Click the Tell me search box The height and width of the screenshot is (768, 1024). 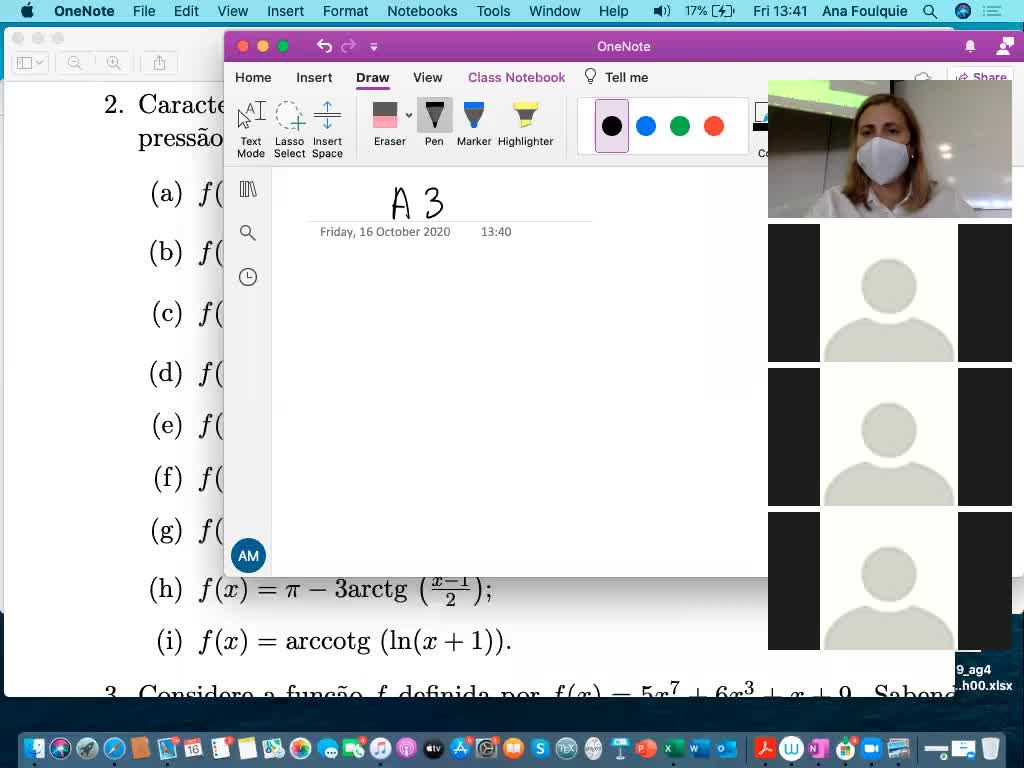point(616,77)
